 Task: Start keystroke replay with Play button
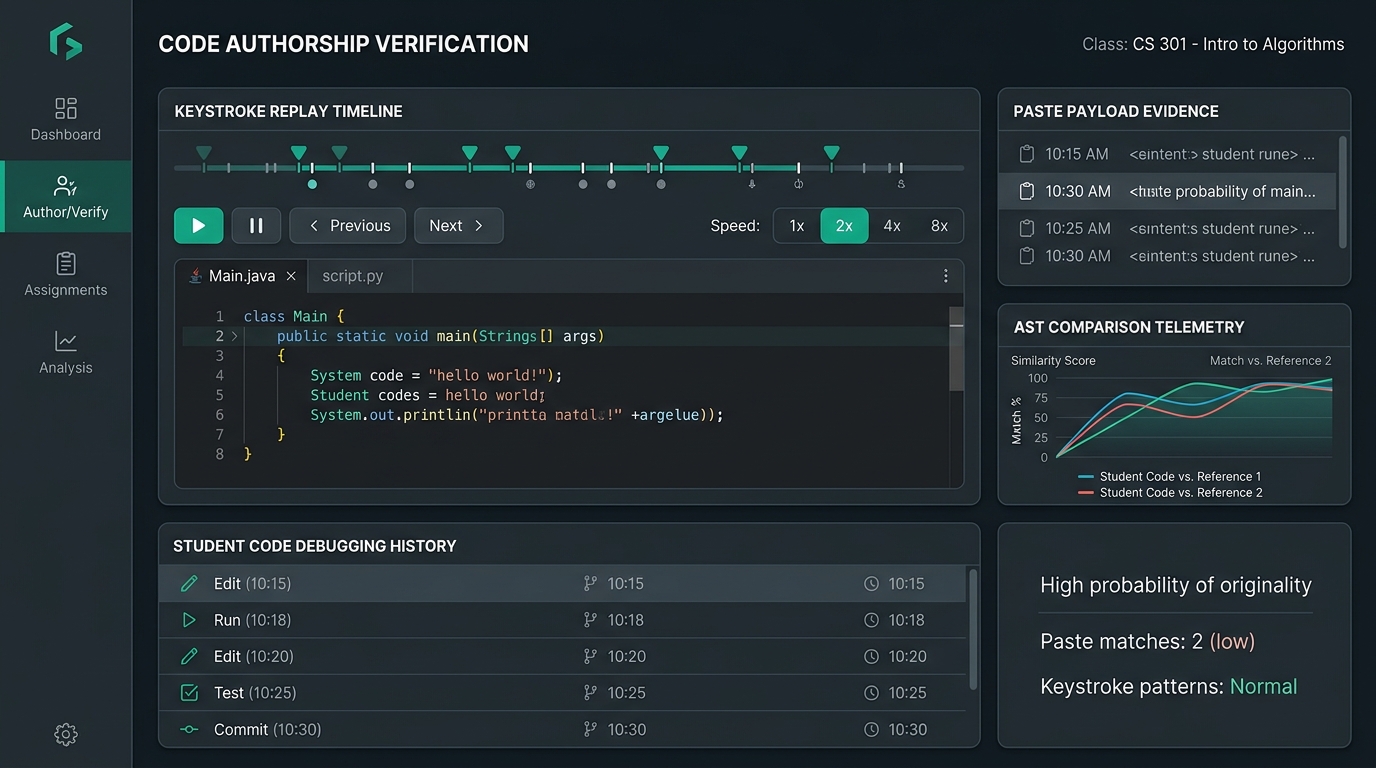(198, 226)
